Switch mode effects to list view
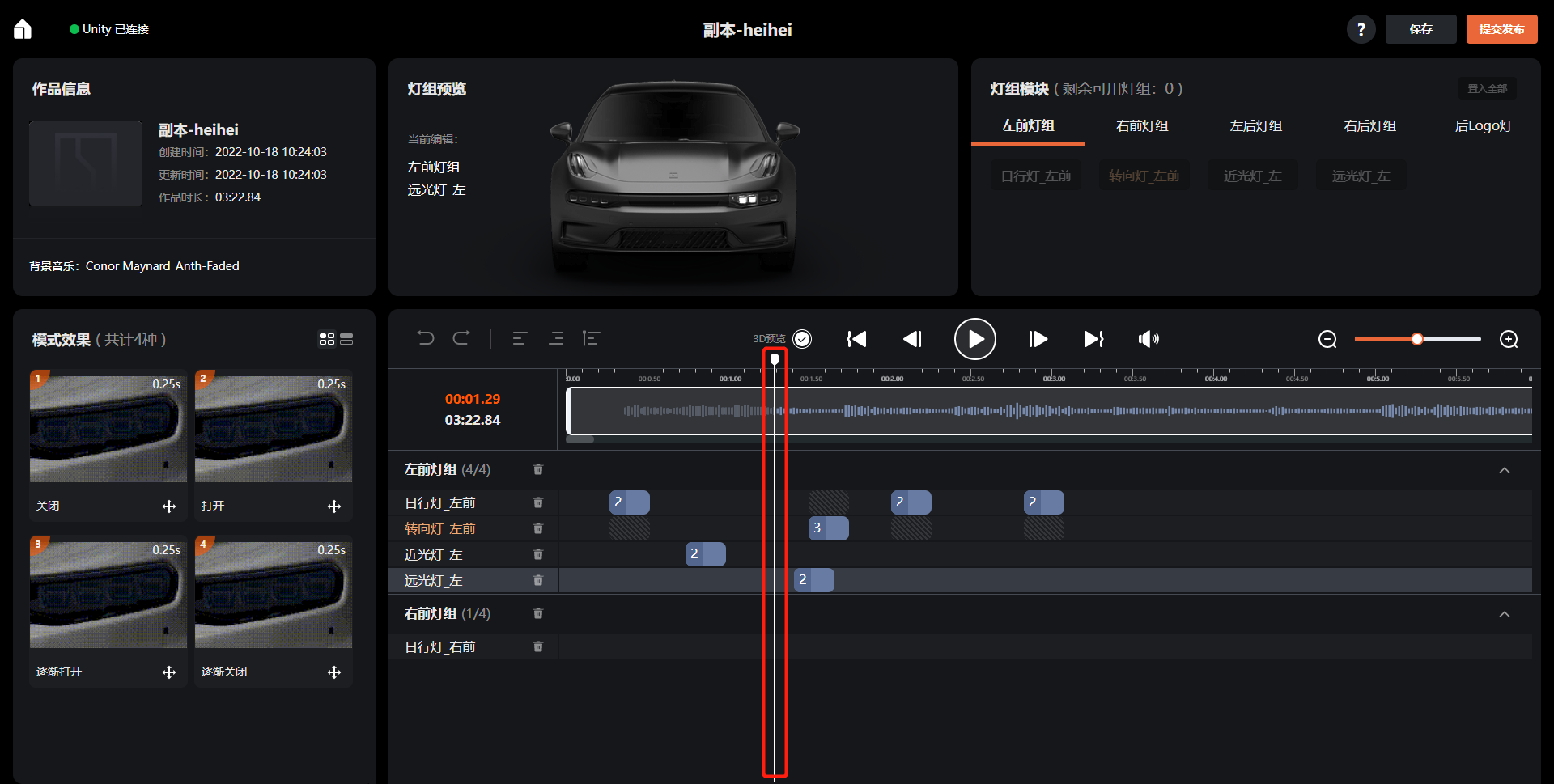 (346, 339)
